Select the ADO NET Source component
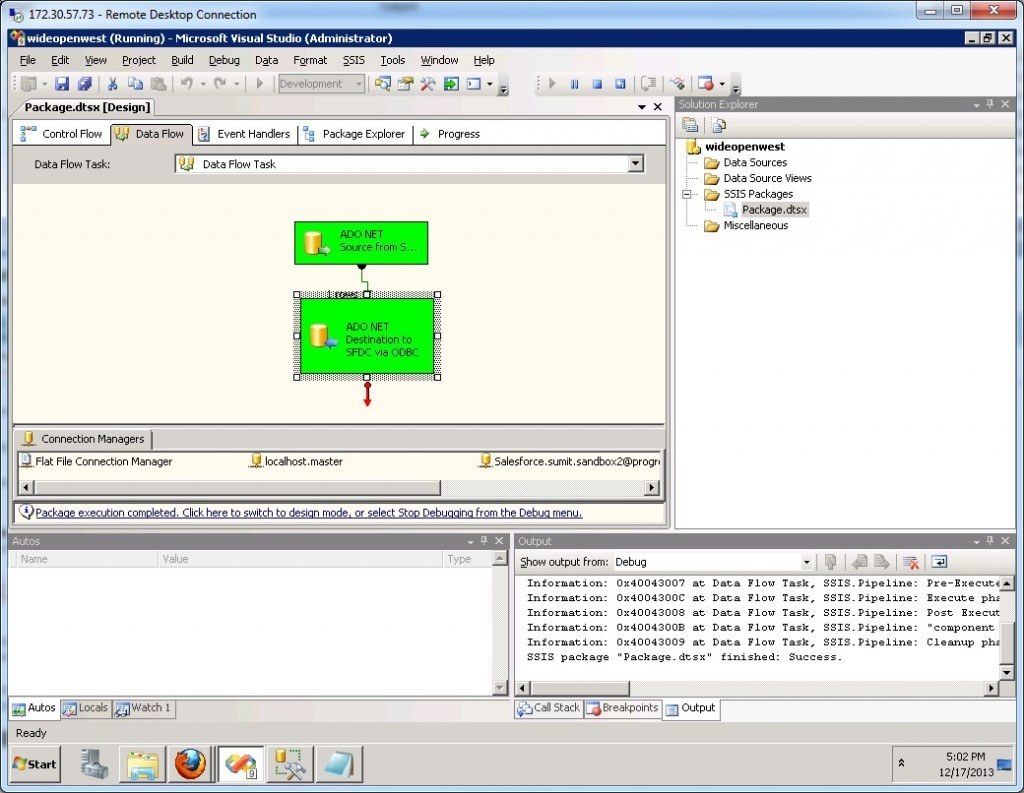Image resolution: width=1024 pixels, height=793 pixels. coord(361,243)
